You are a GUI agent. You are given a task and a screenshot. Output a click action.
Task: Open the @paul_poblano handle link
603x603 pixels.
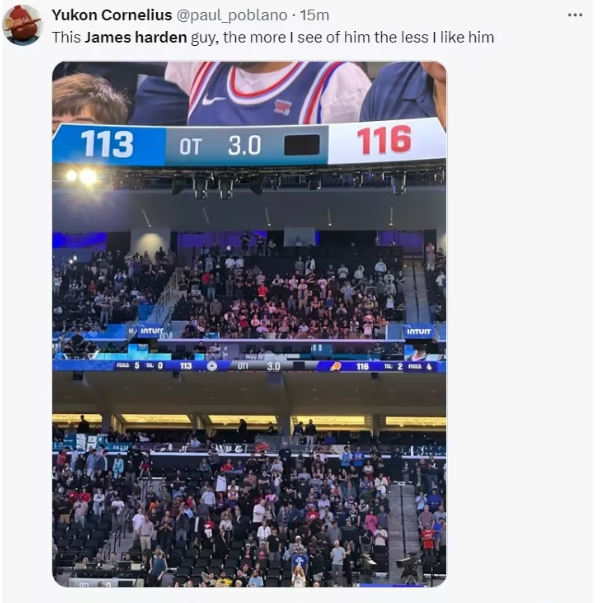232,15
